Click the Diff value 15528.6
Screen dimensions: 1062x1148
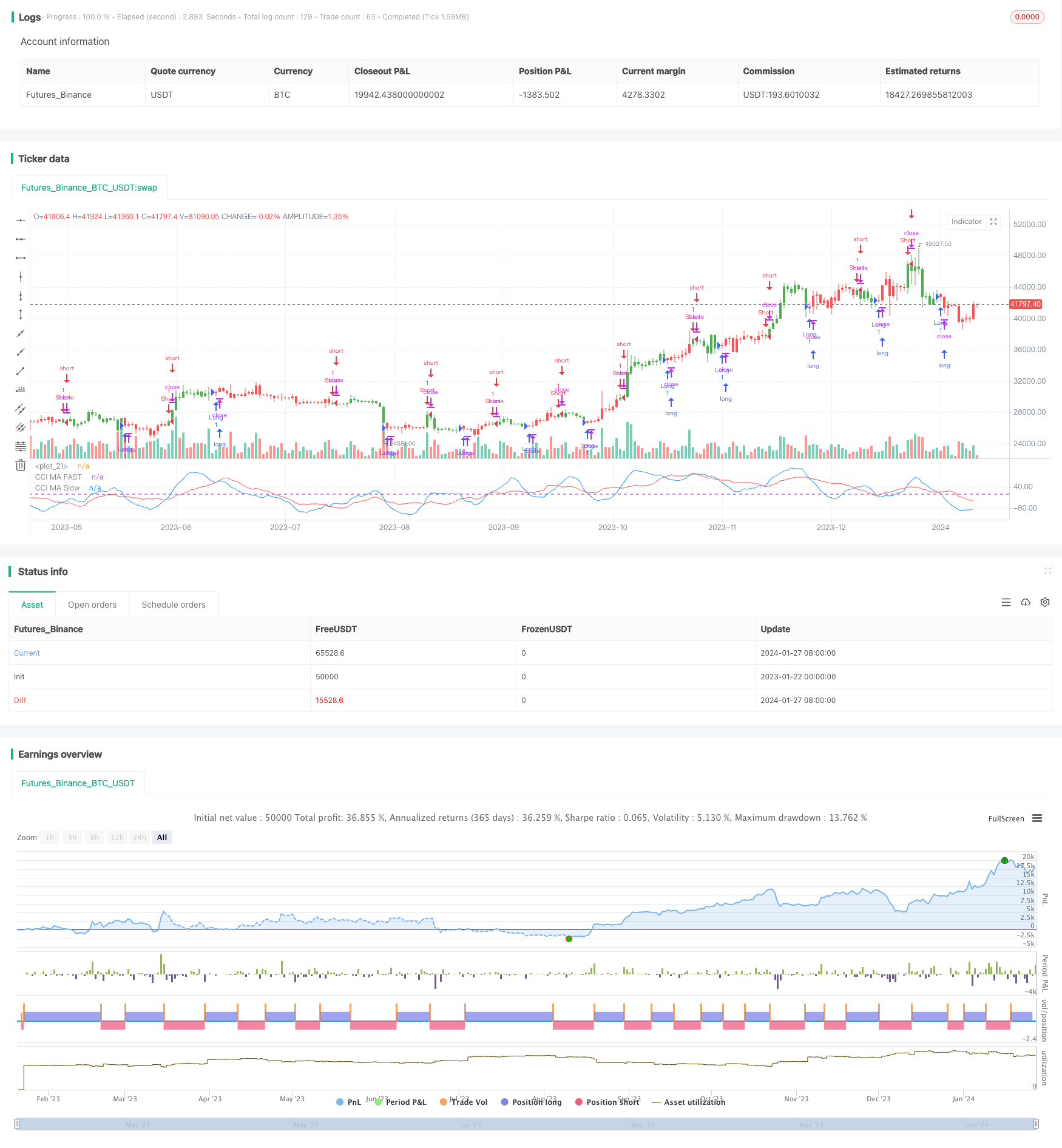329,701
